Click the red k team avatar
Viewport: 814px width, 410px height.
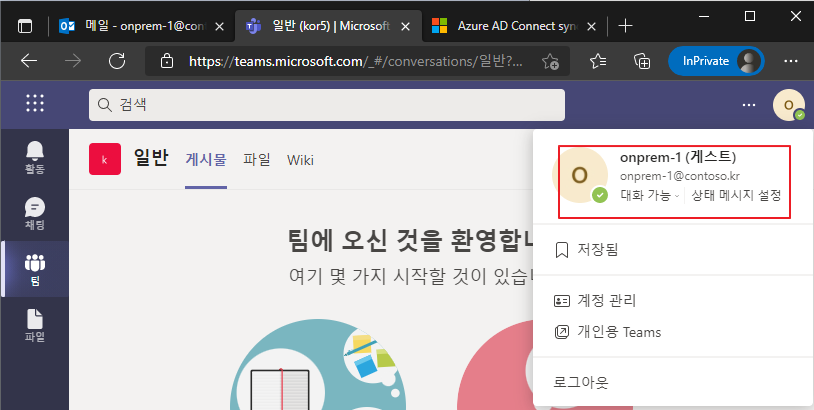pyautogui.click(x=105, y=159)
